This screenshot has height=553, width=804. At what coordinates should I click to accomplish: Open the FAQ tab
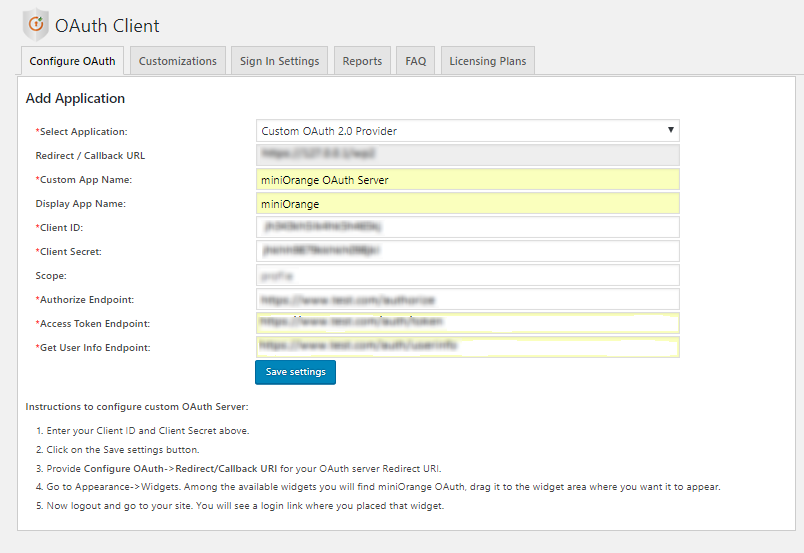(415, 61)
